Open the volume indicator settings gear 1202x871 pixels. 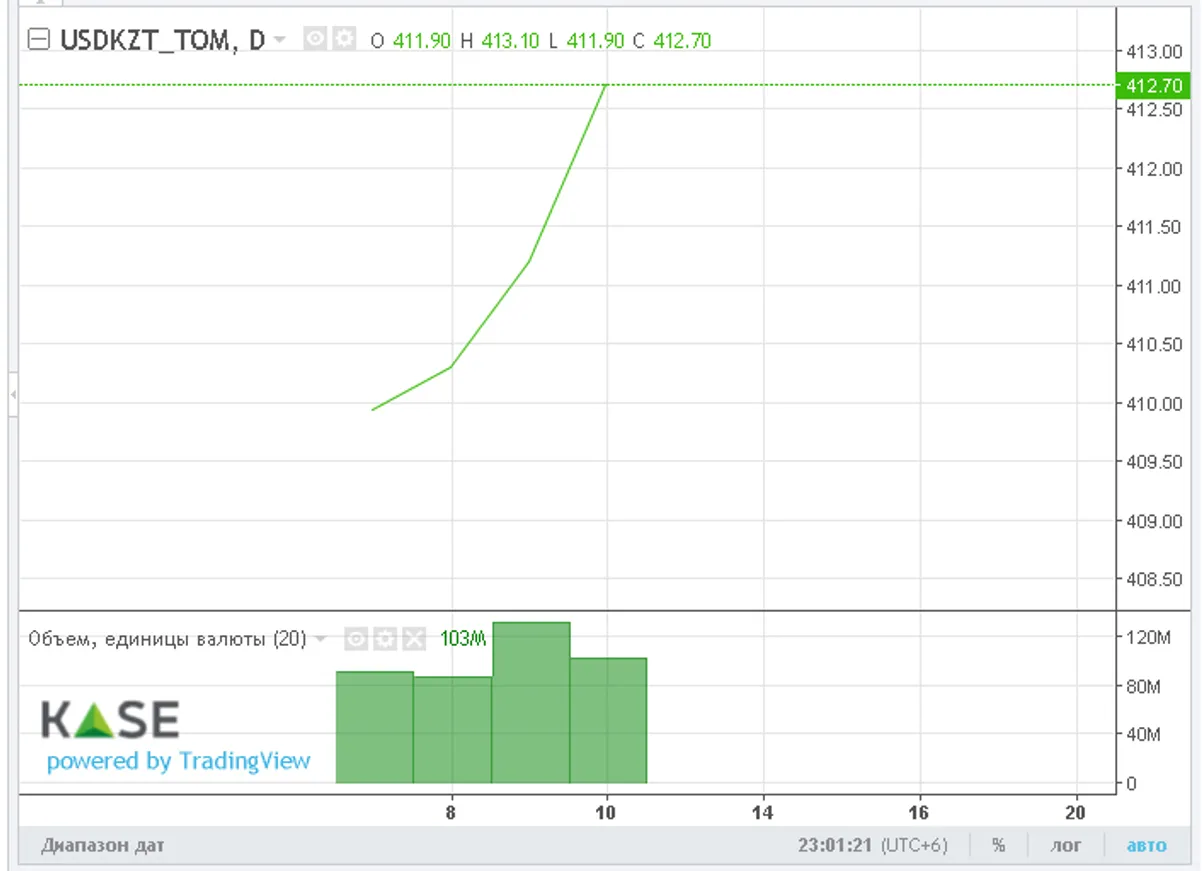tap(384, 639)
